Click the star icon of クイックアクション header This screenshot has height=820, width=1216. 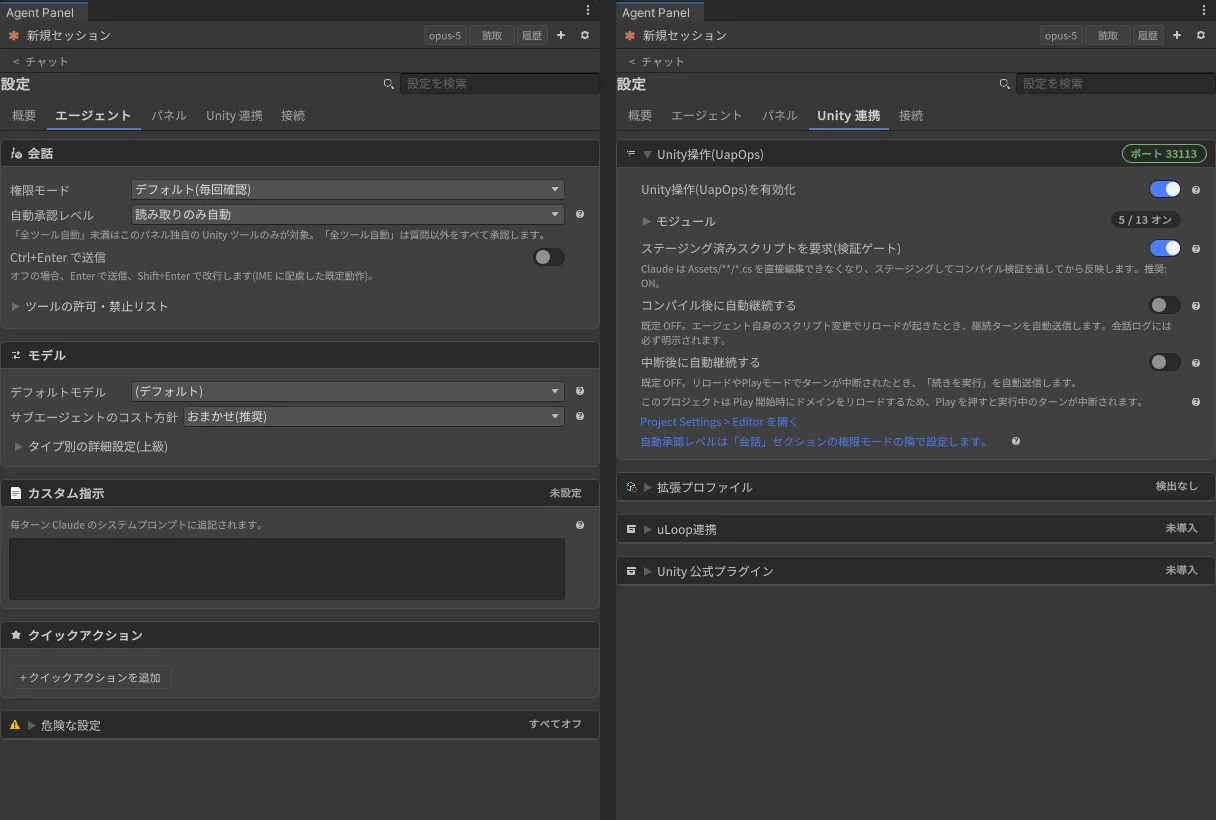[x=16, y=635]
